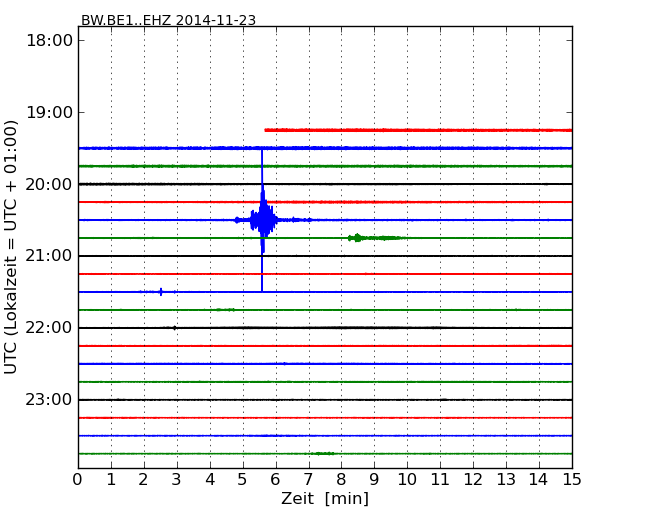Click x-axis tick label 4
The width and height of the screenshot is (650, 520).
tap(210, 480)
